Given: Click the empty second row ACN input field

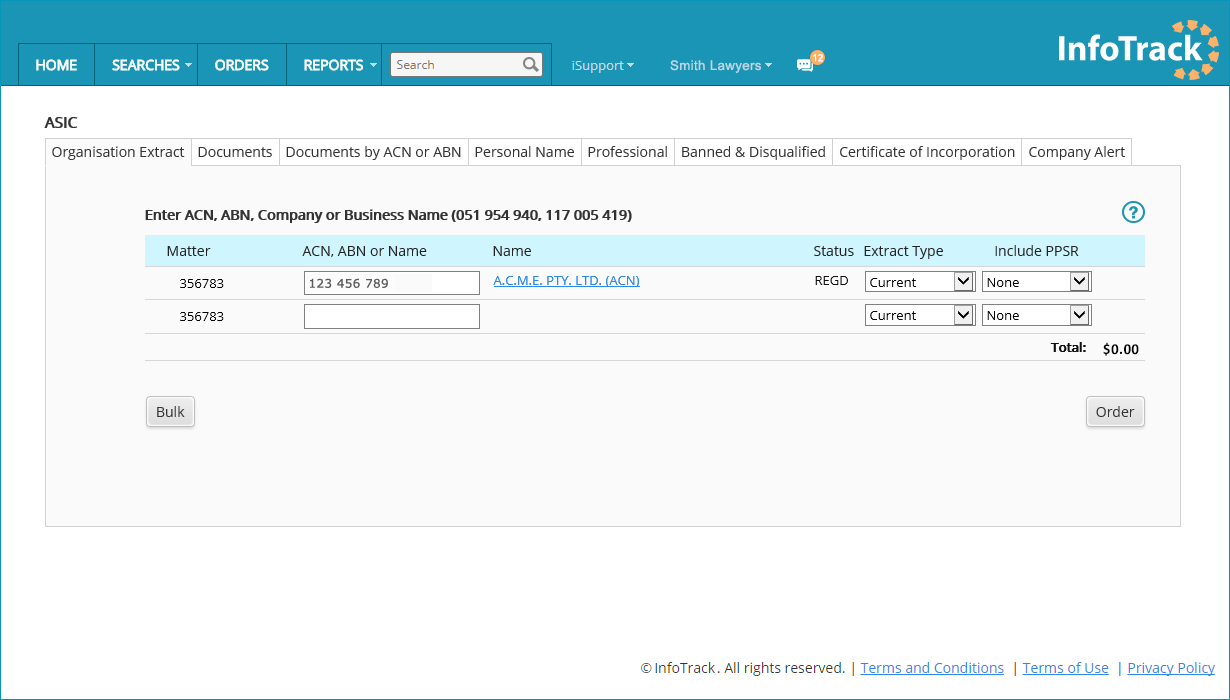Looking at the screenshot, I should [x=391, y=316].
